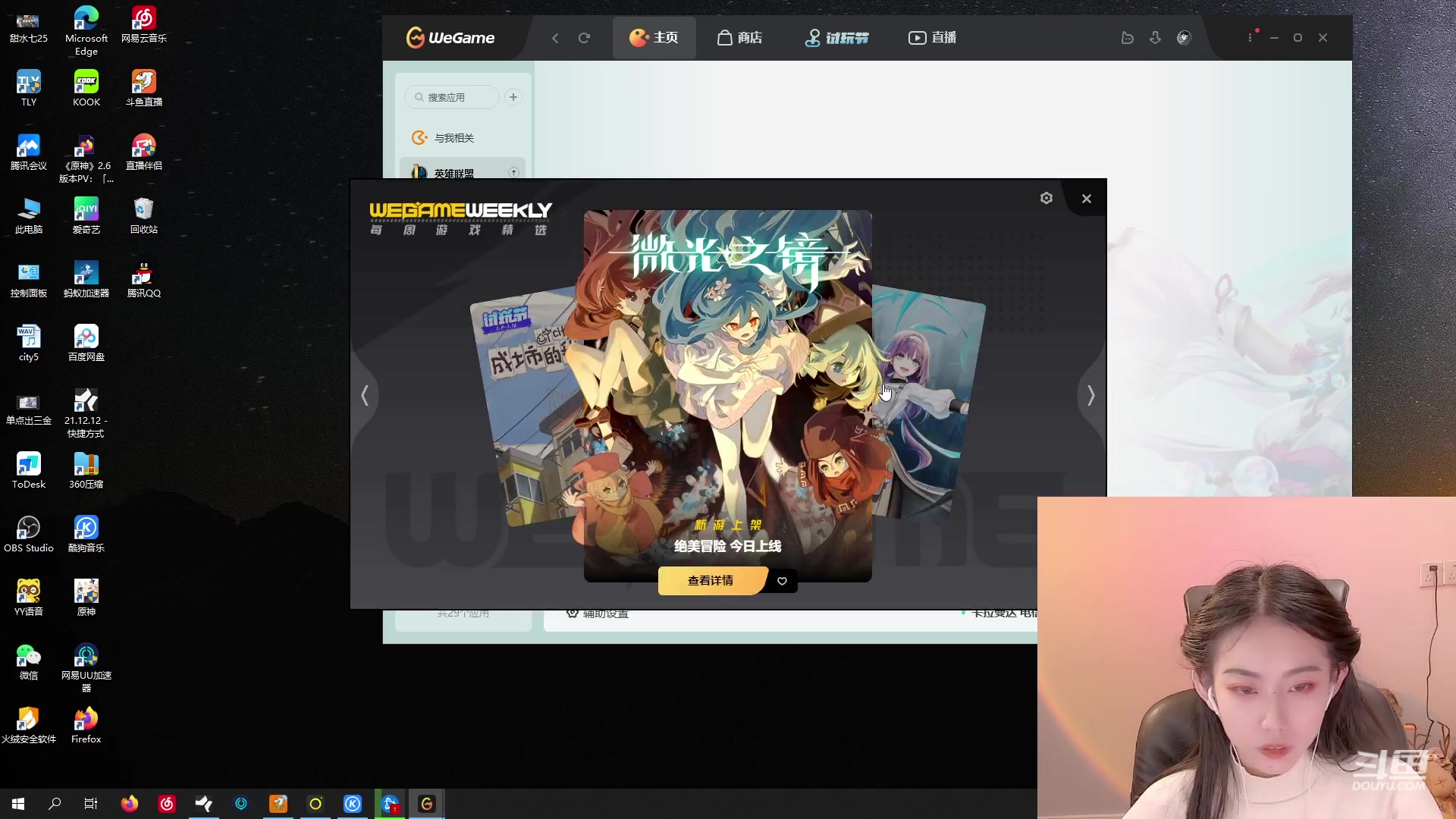Switch to the 试玩节 tab

836,37
